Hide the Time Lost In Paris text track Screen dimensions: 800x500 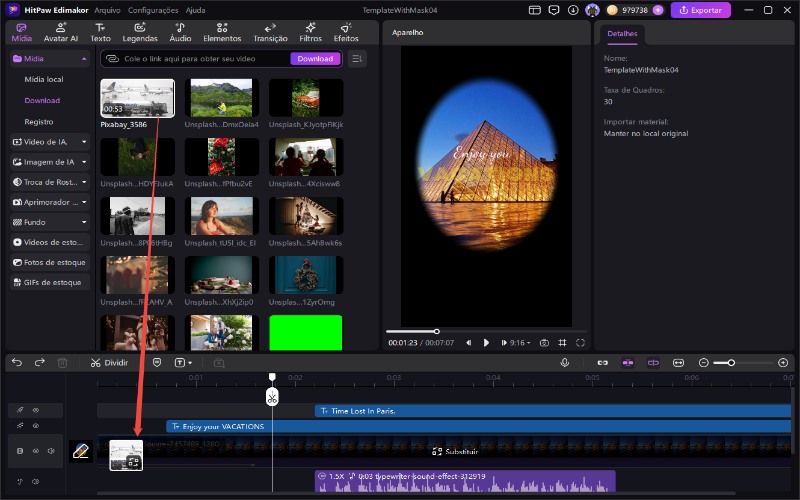(x=35, y=410)
